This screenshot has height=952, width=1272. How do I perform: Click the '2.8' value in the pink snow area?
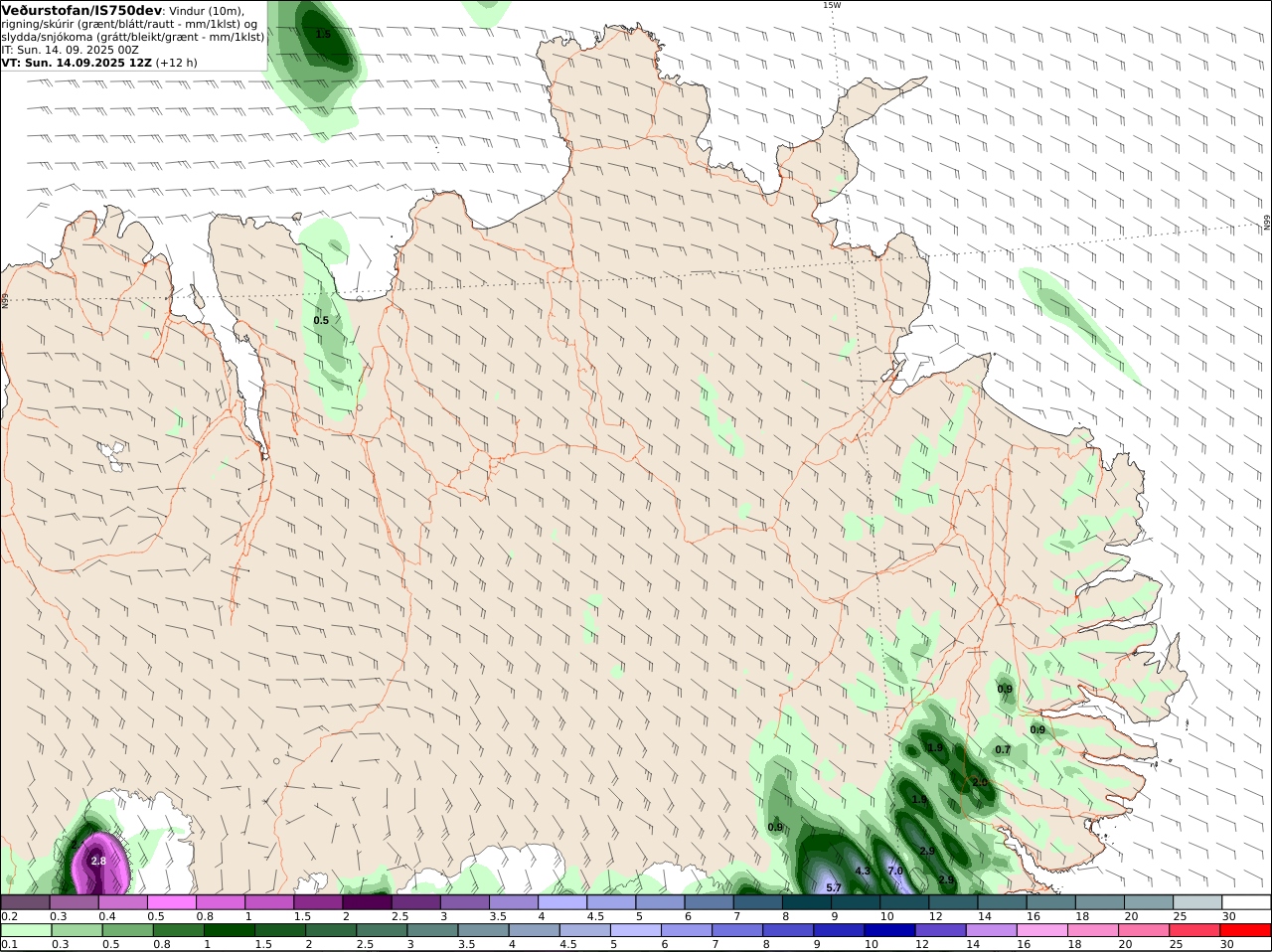pos(98,861)
